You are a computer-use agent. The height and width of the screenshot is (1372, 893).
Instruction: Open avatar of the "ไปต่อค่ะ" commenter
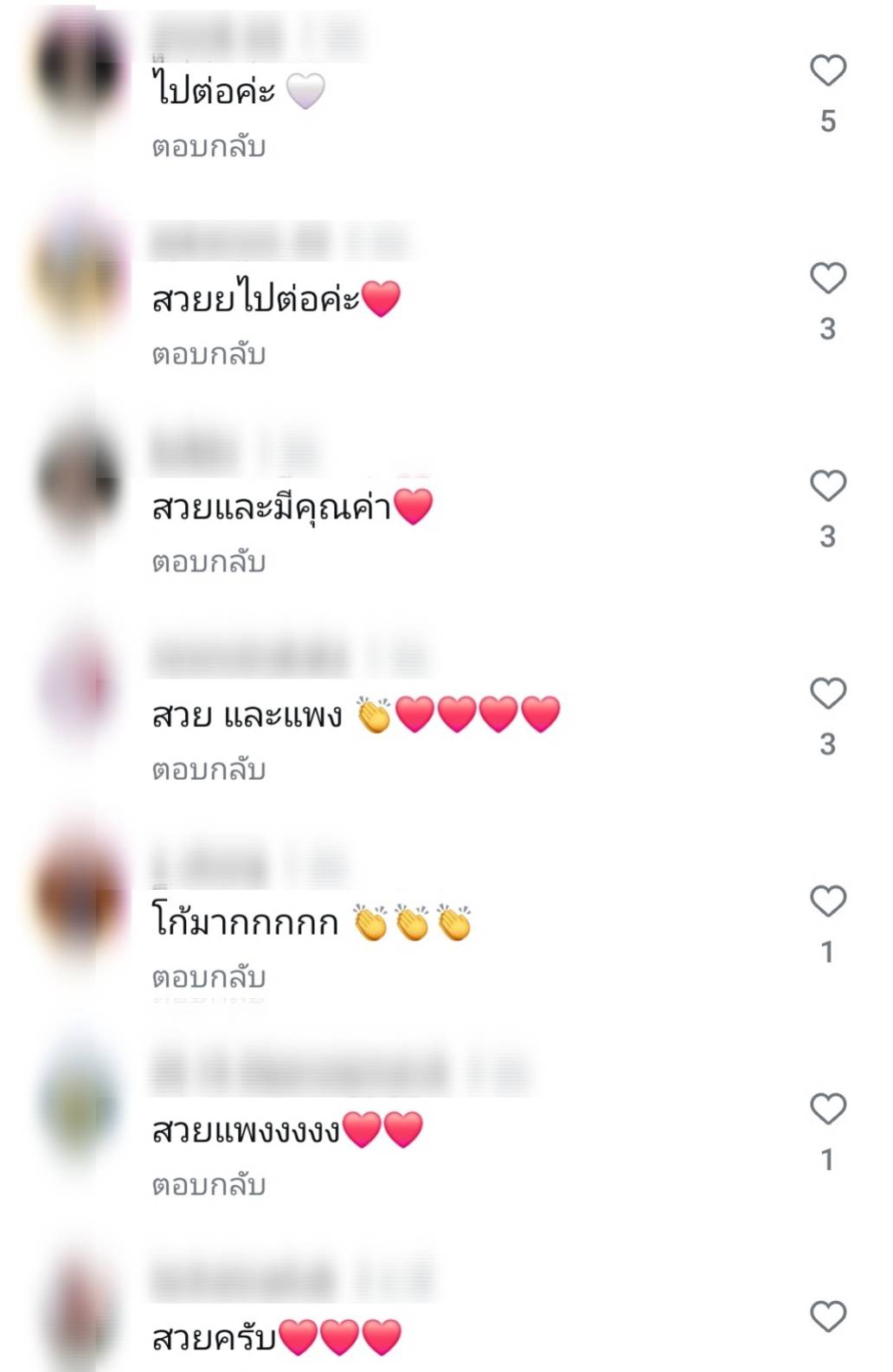click(x=79, y=67)
